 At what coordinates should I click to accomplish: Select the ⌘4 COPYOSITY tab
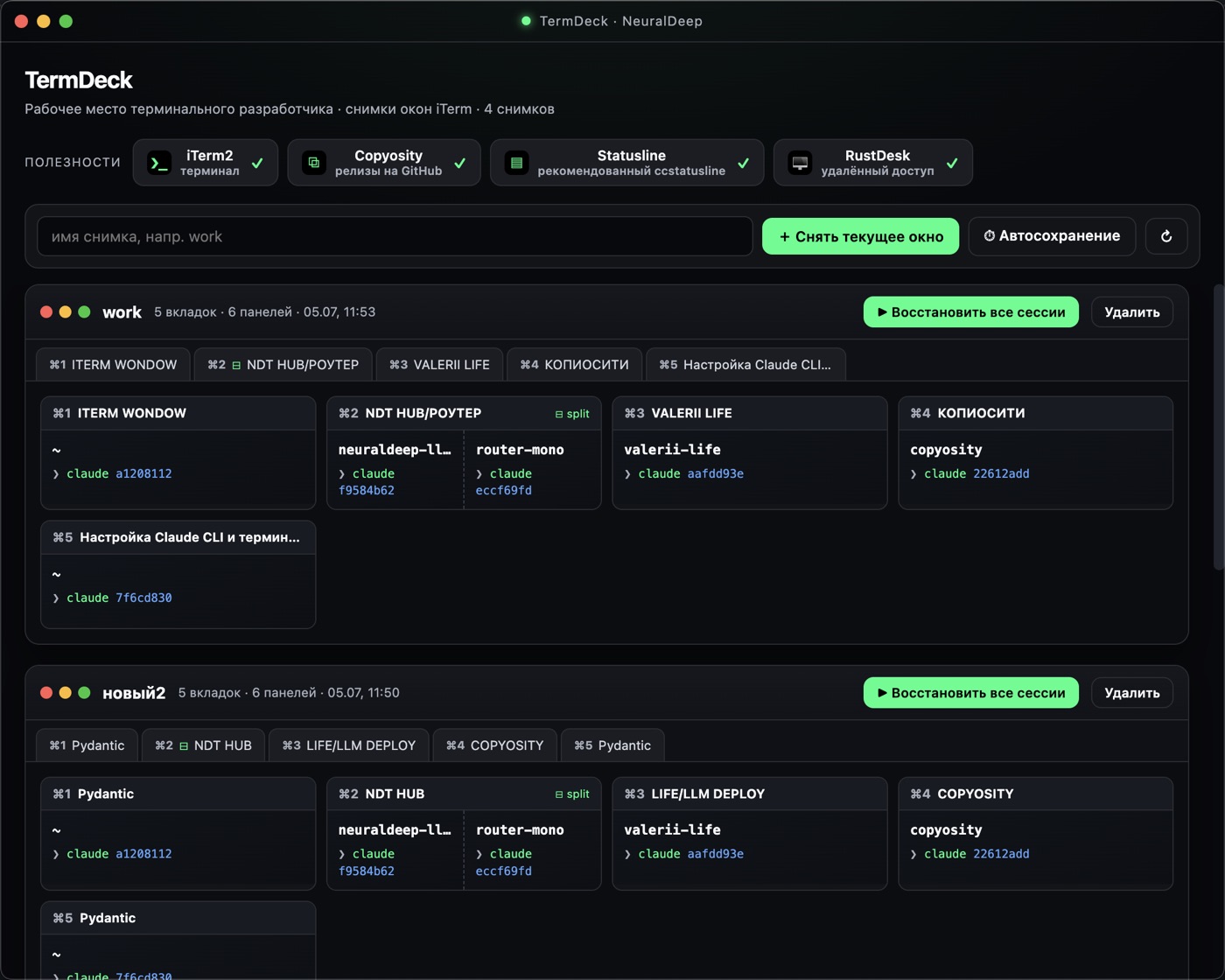click(494, 745)
